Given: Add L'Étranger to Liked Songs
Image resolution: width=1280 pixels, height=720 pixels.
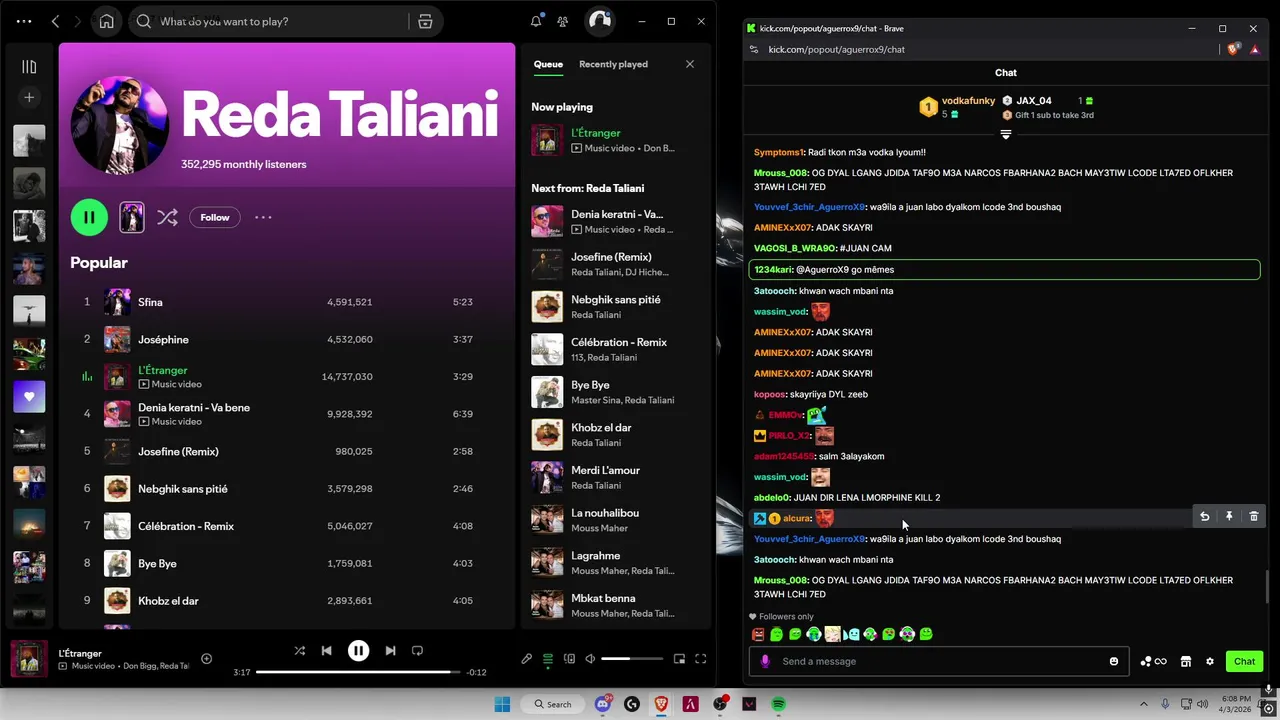Looking at the screenshot, I should click(x=206, y=658).
